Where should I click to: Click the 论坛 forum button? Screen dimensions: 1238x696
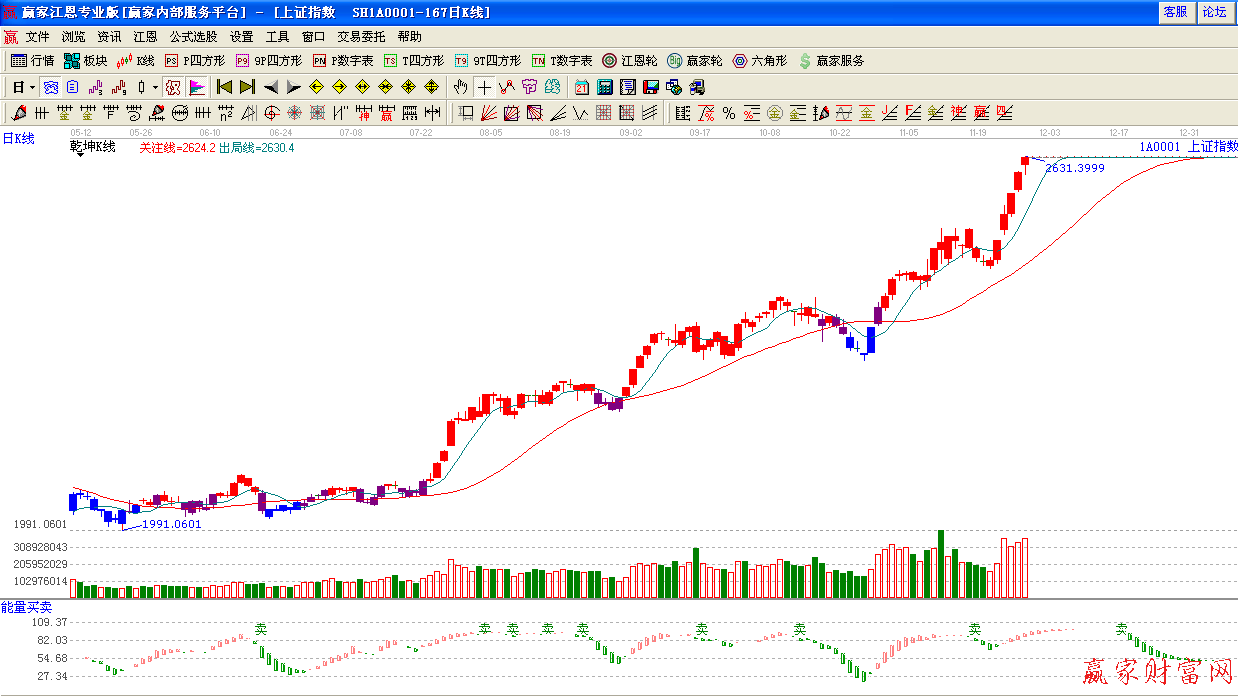pyautogui.click(x=1214, y=12)
